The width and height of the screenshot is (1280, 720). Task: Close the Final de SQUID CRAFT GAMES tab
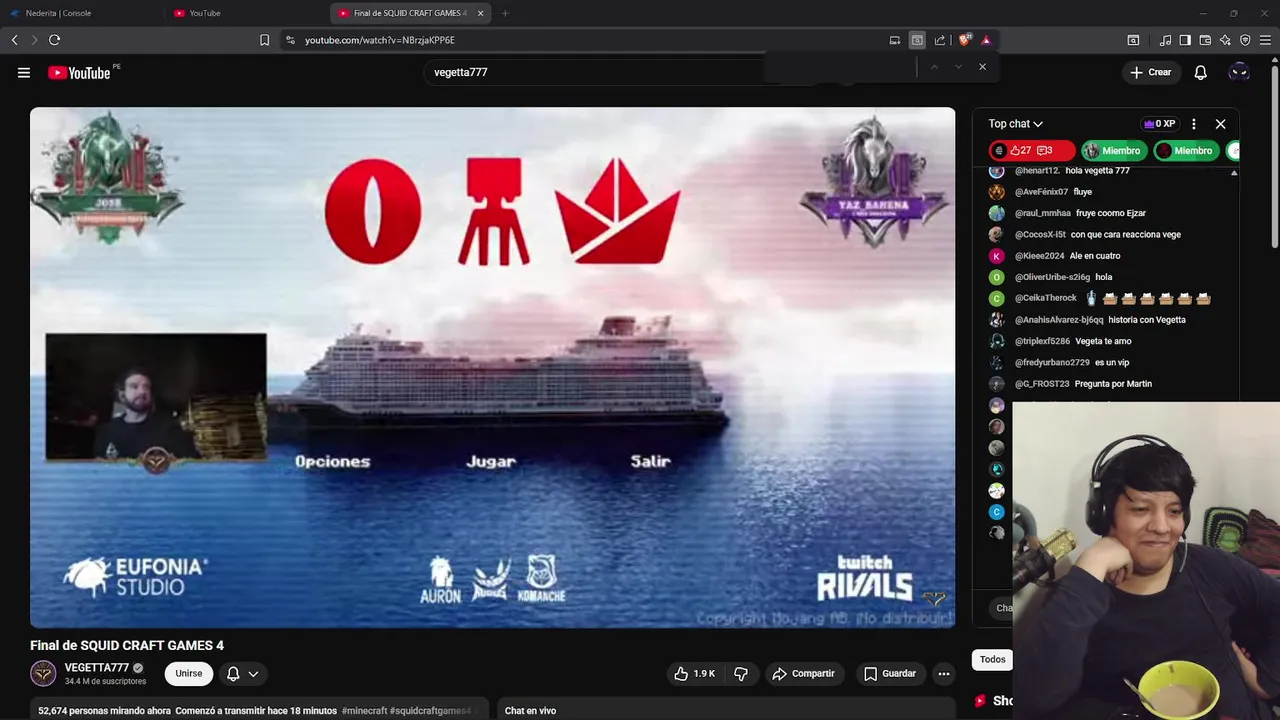point(480,13)
